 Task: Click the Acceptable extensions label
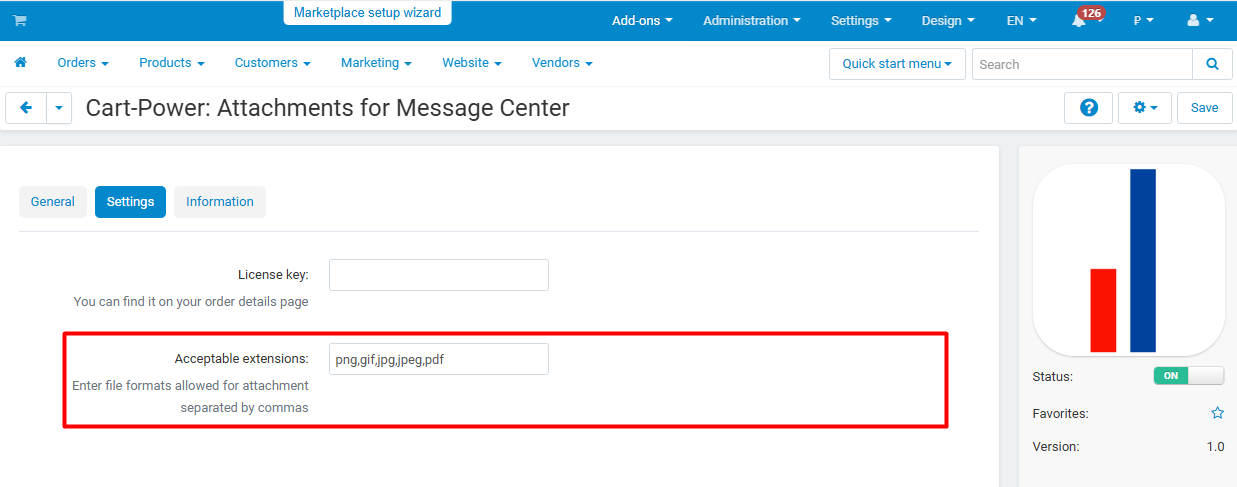(x=241, y=358)
